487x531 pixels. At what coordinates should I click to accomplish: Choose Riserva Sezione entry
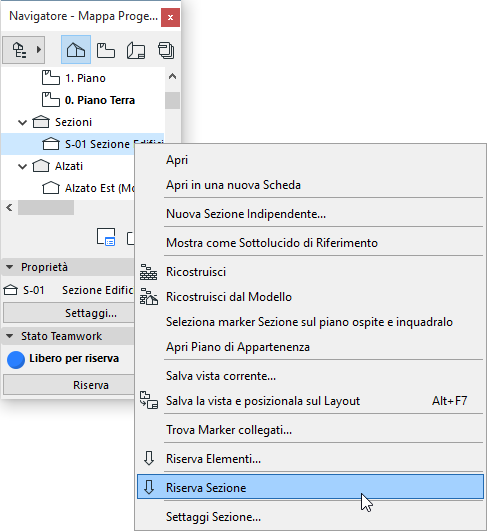pos(310,487)
